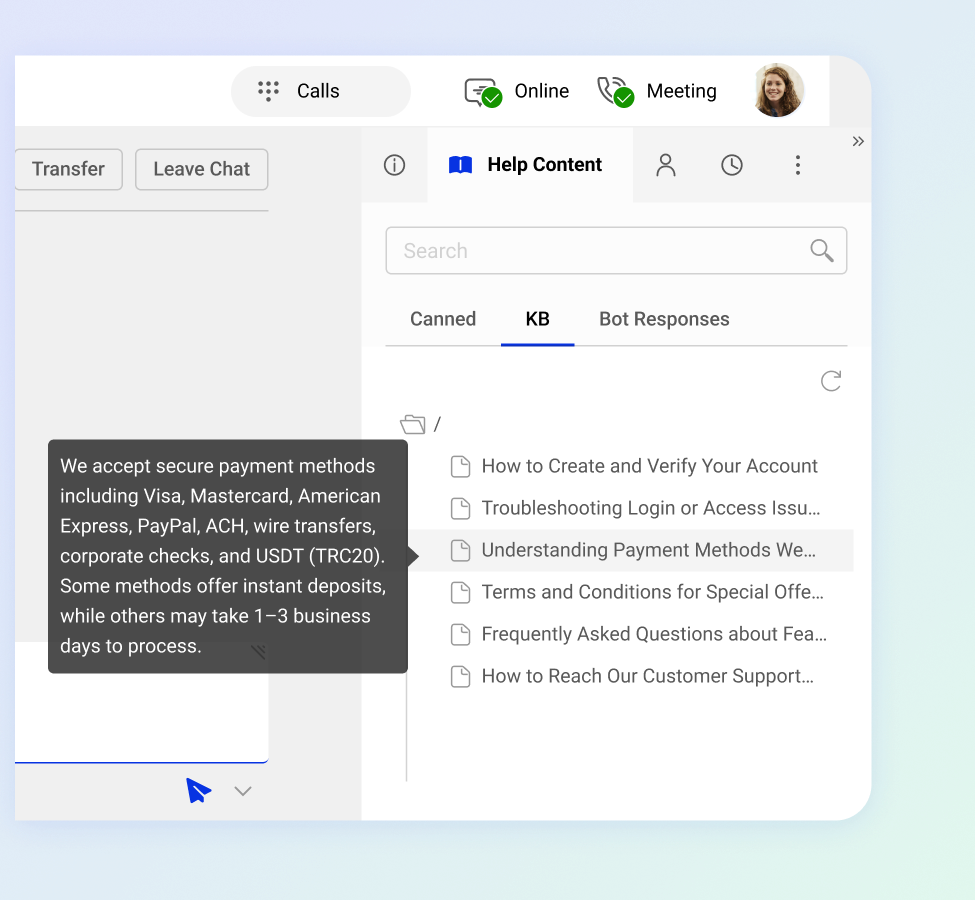The image size is (975, 900).
Task: Open the info tab icon
Action: [394, 165]
